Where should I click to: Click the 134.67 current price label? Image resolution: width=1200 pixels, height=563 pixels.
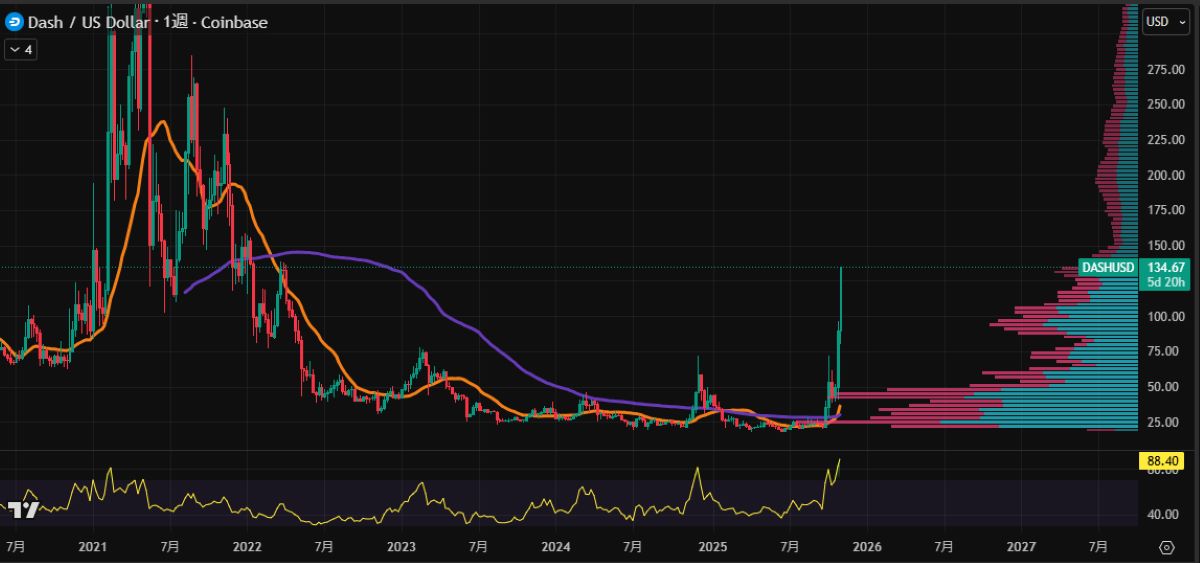[x=1165, y=267]
